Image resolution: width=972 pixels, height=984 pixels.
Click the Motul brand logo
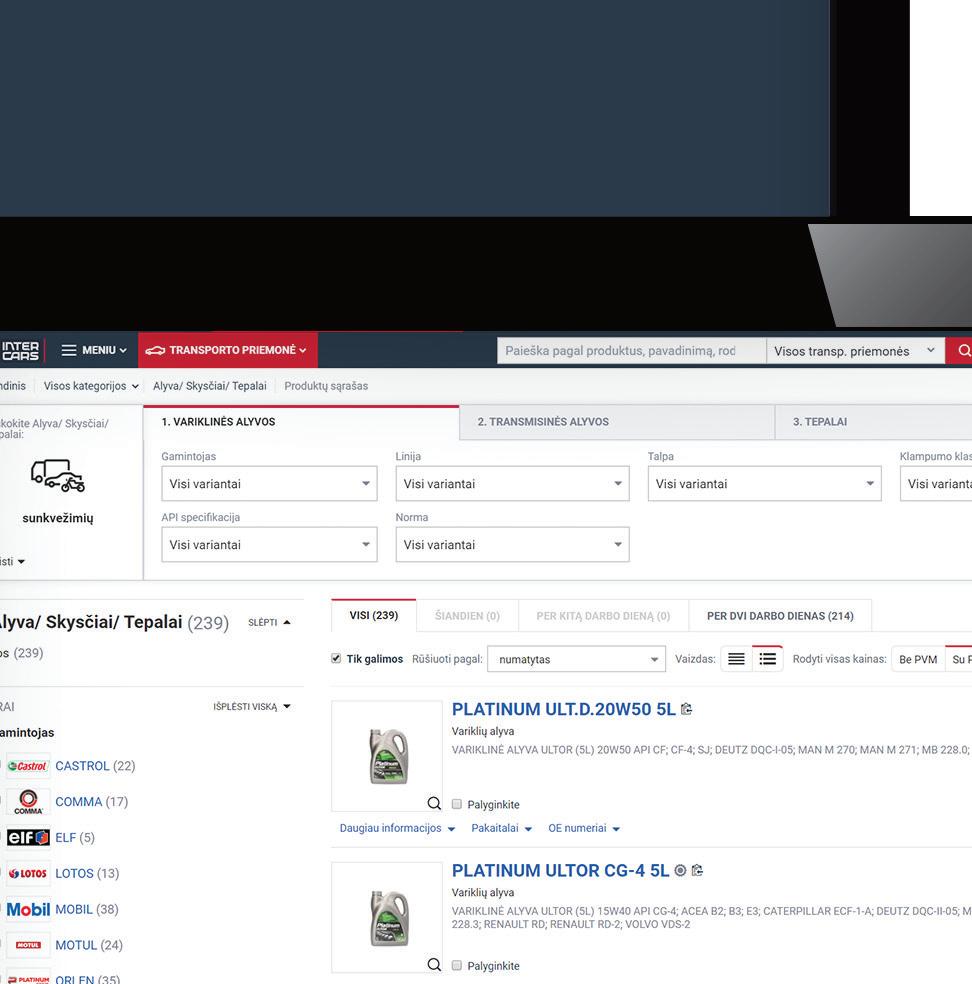tap(28, 945)
